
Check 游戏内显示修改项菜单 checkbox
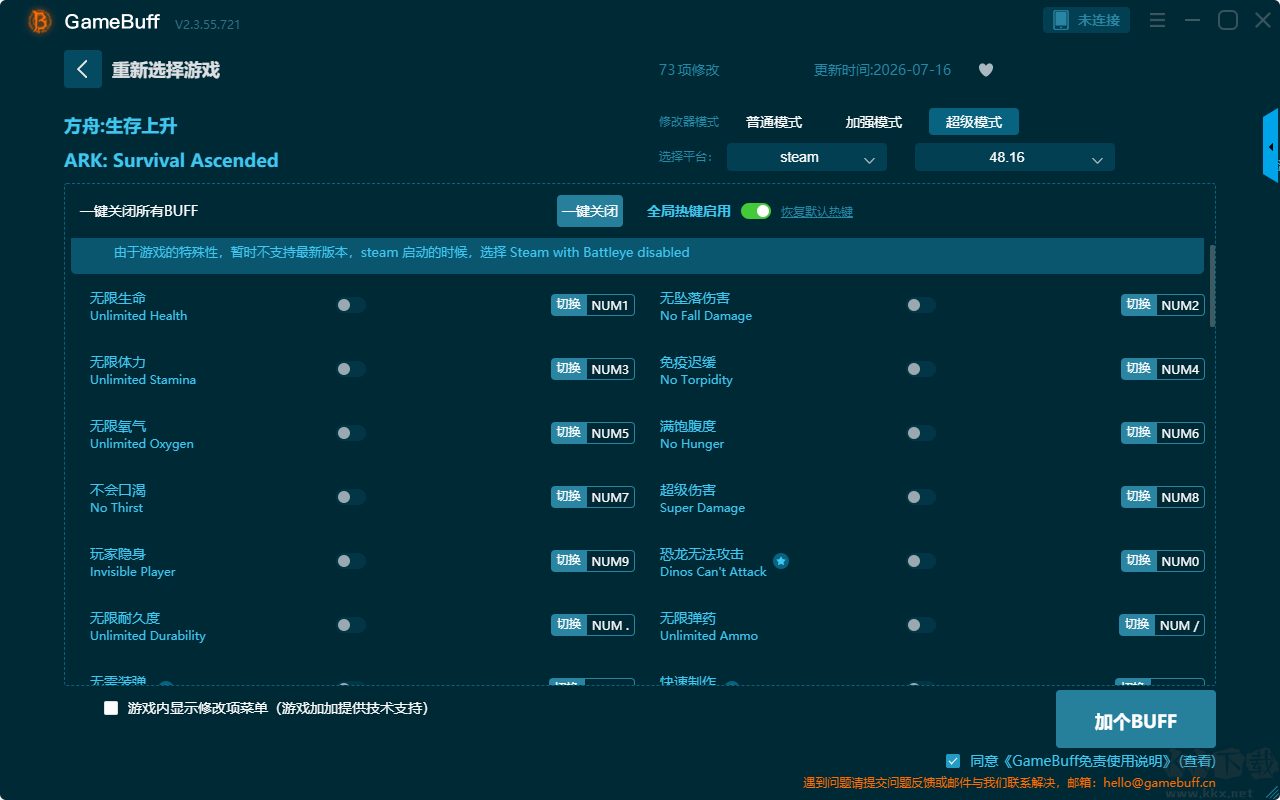tap(111, 708)
